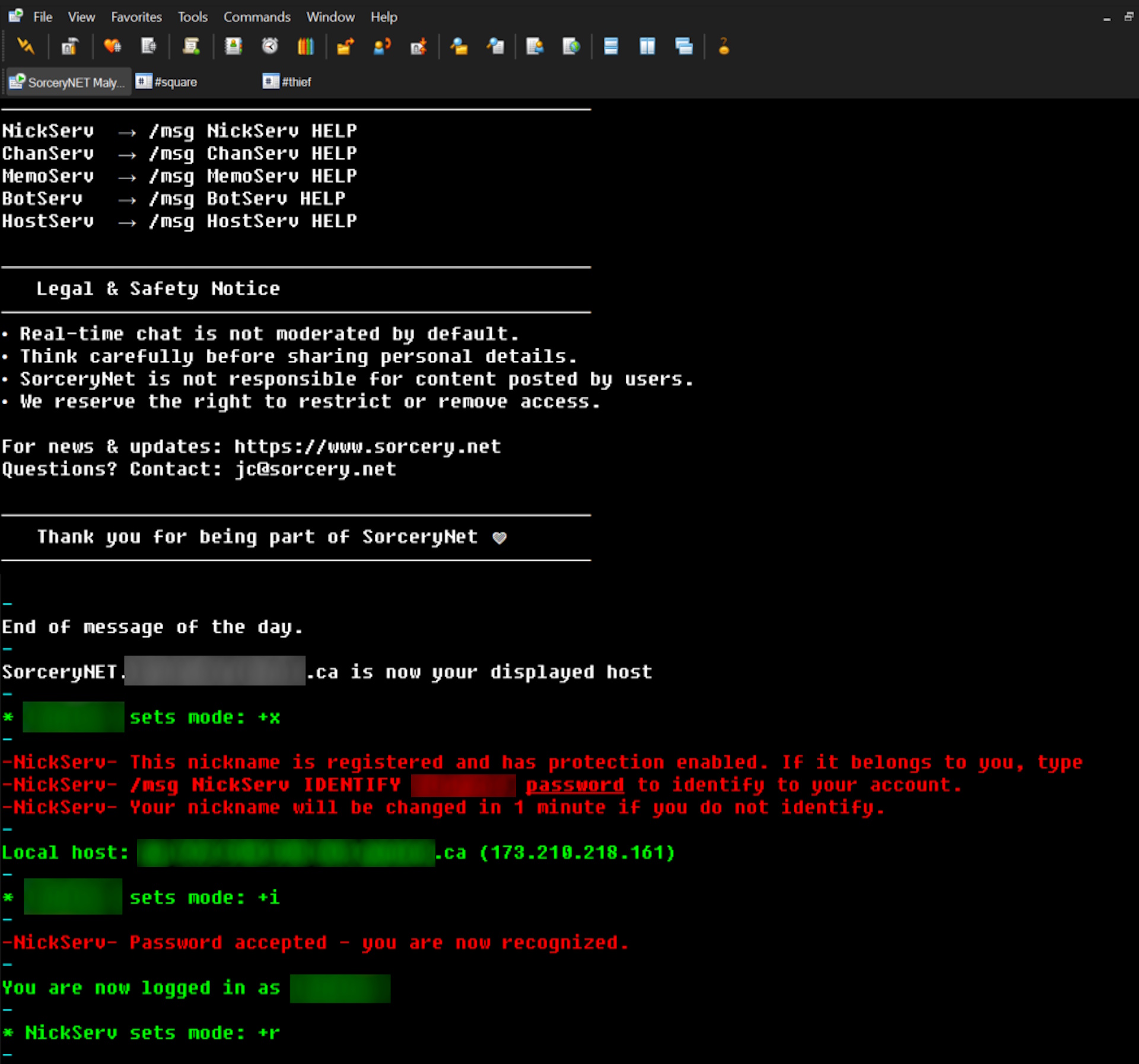Cascade windows using the cascade icon
Viewport: 1139px width, 1064px height.
pyautogui.click(x=683, y=46)
